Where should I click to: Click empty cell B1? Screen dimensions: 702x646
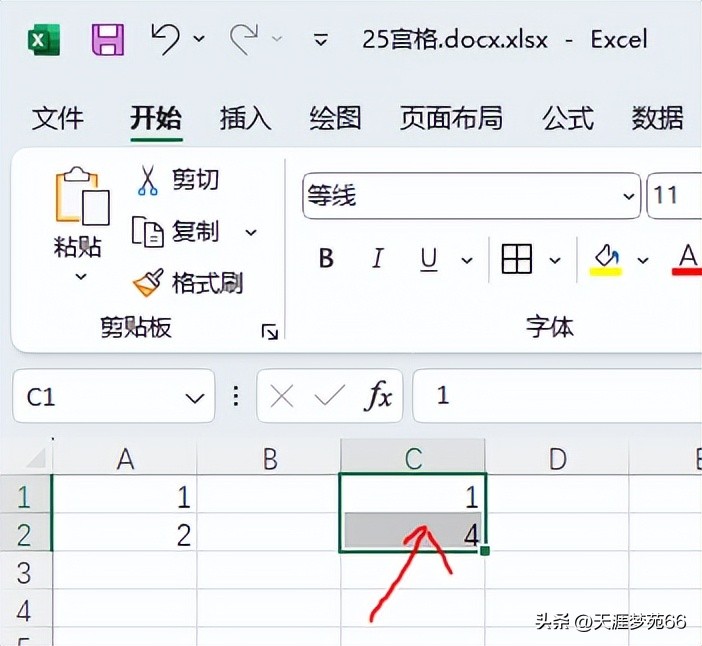pos(269,494)
